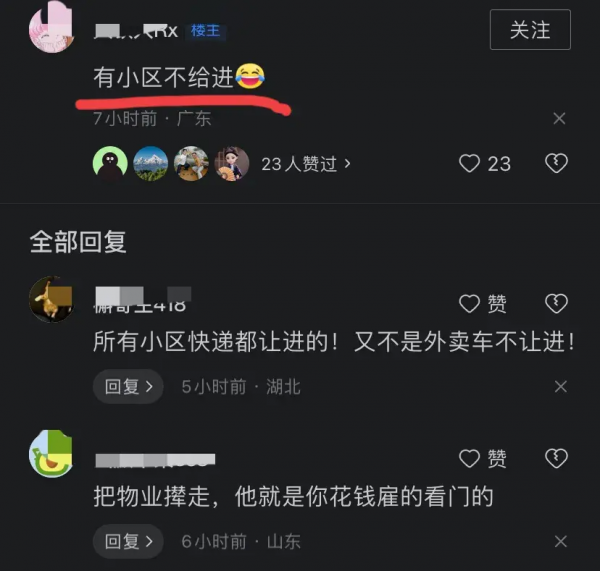Viewport: 600px width, 571px height.
Task: Reply to the Hubei comment via 回复
Action: (x=128, y=387)
